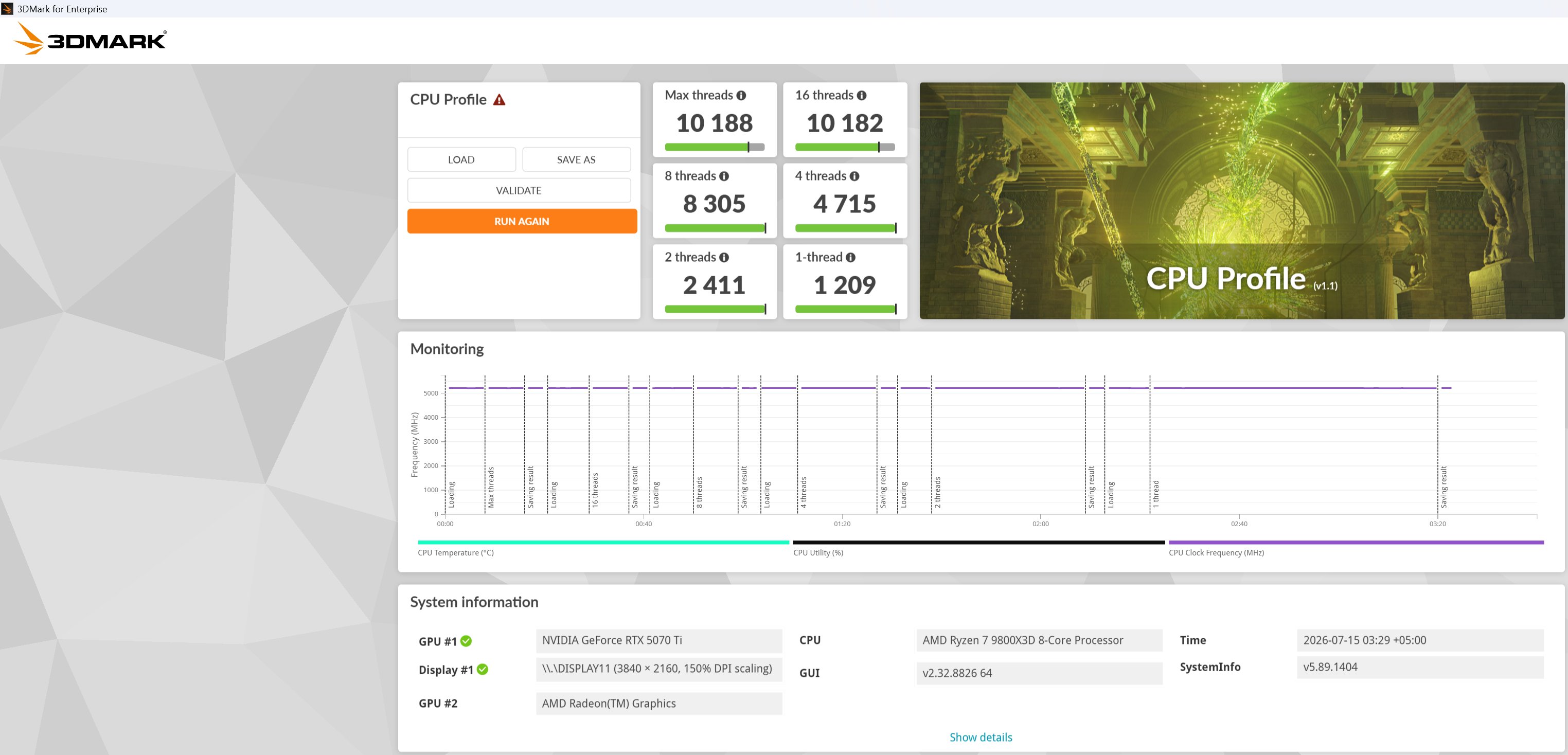The height and width of the screenshot is (755, 1568).
Task: Click the SAVE AS button
Action: [576, 159]
